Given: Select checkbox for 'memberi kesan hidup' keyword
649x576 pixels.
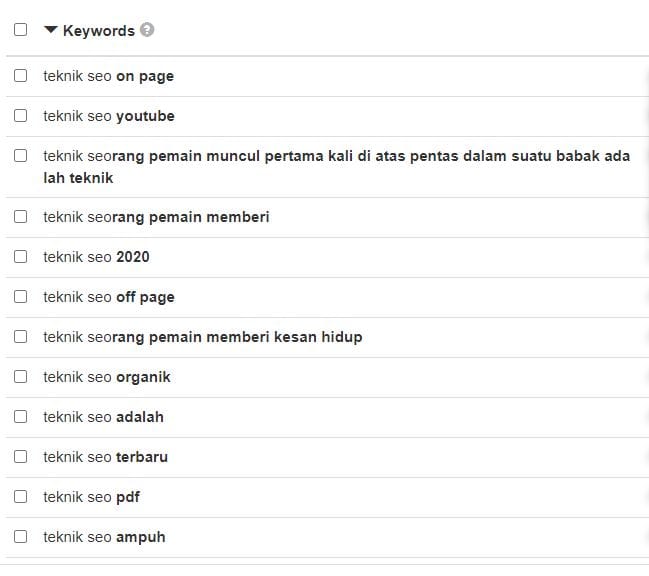Looking at the screenshot, I should 21,336.
